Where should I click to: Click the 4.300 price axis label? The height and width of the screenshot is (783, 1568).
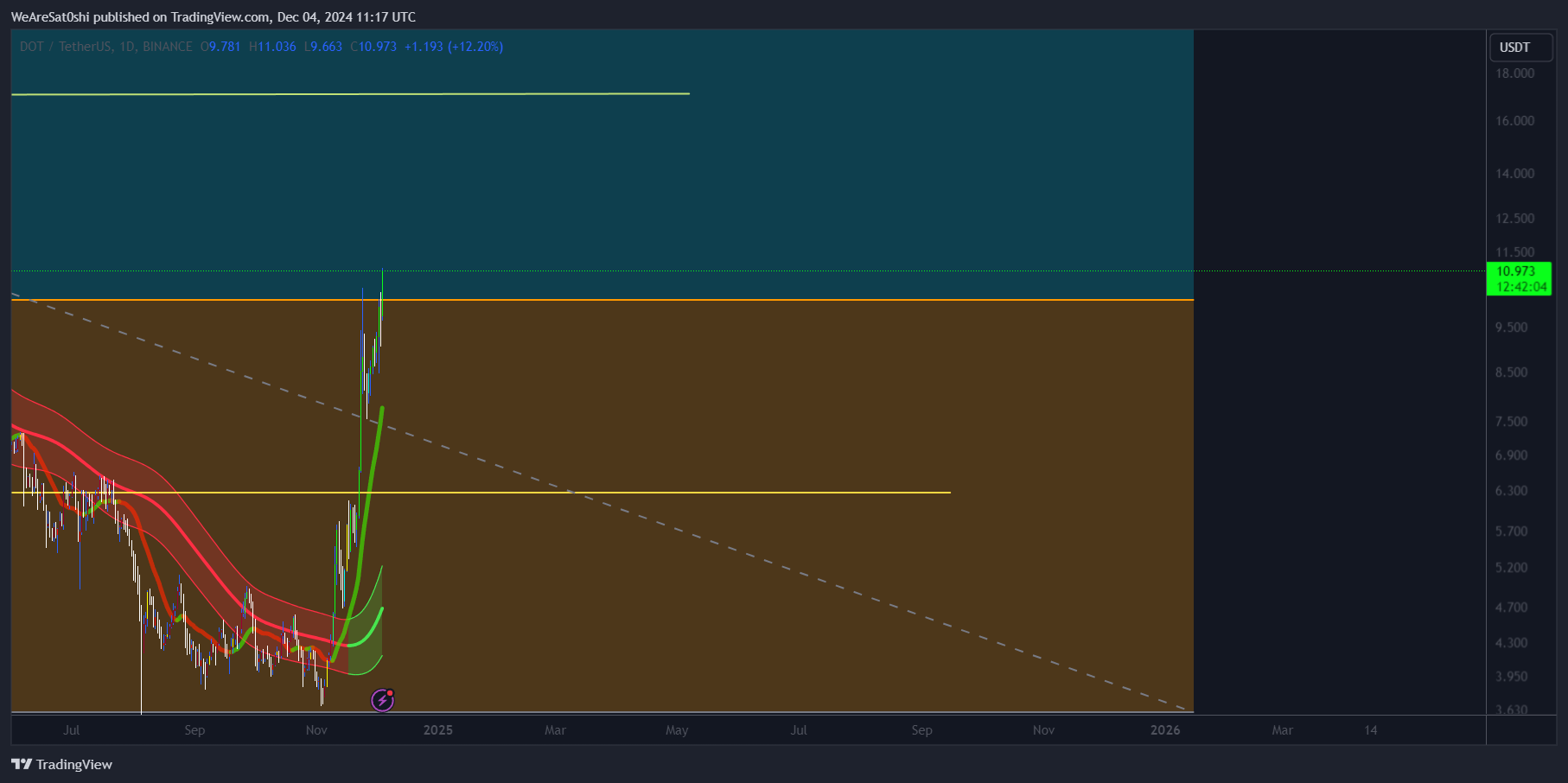pos(1512,643)
